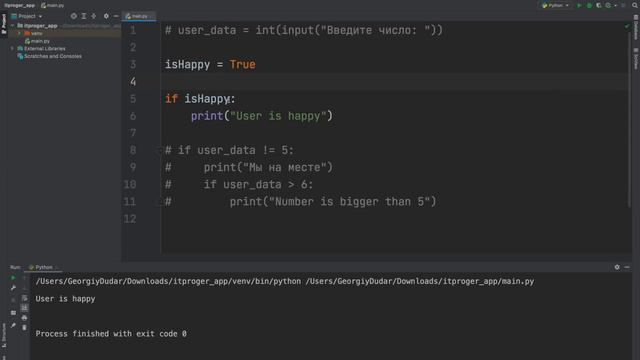Toggle soft-wrap in the Run console
Viewport: 640px width, 360px height.
tap(24, 298)
